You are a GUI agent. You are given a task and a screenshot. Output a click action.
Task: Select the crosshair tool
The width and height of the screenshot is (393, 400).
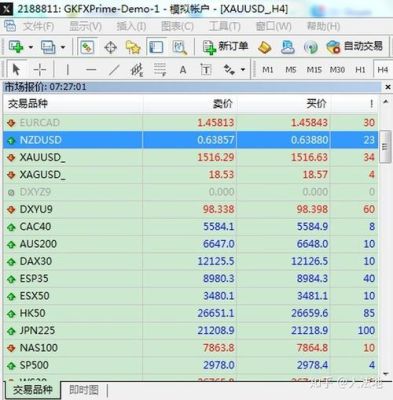pos(40,70)
